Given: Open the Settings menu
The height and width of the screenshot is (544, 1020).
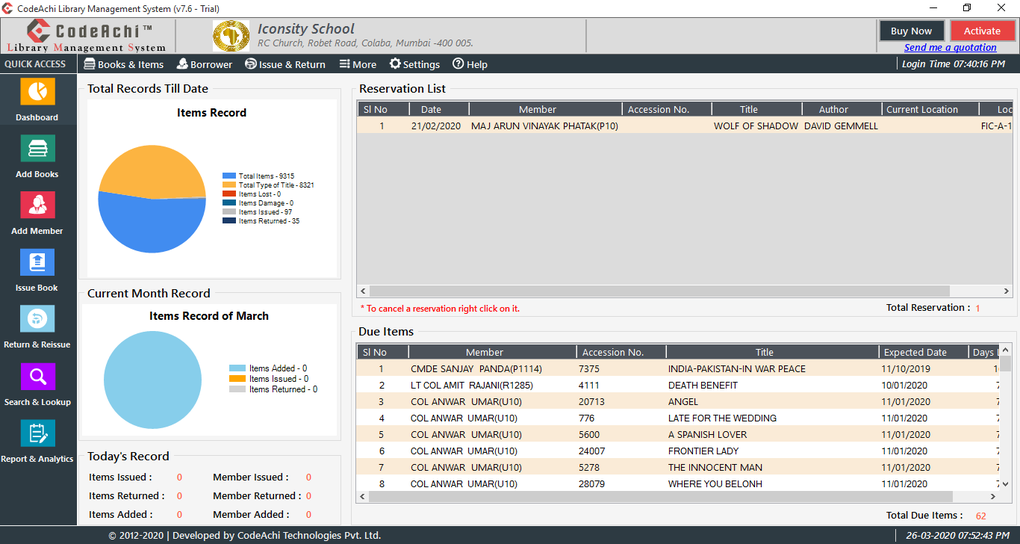Looking at the screenshot, I should (414, 64).
